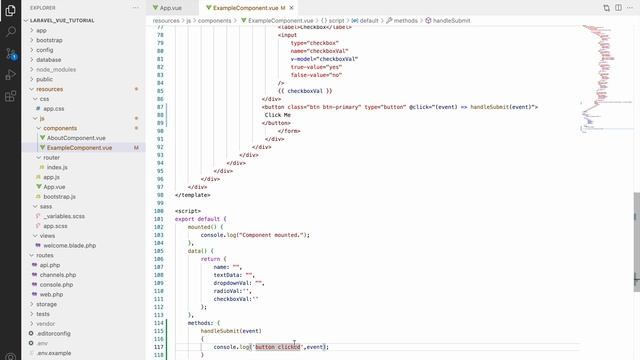Viewport: 640px width, 360px height.
Task: Select the ExampleComponent.vue editor tab
Action: [x=245, y=8]
